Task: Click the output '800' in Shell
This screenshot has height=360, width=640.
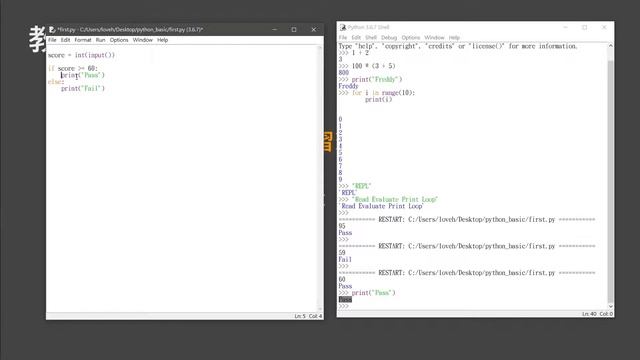Action: tap(344, 73)
